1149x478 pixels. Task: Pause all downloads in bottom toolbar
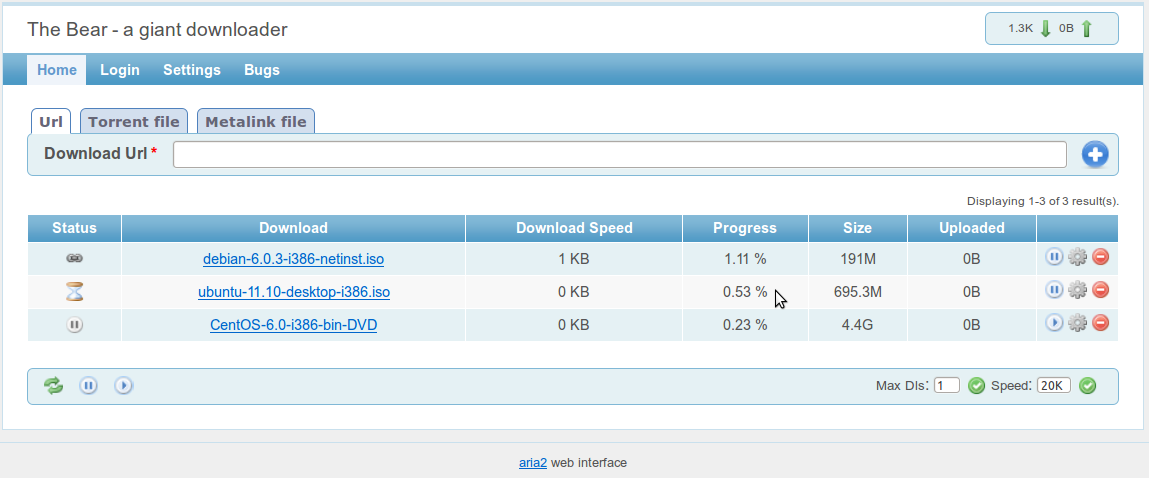pyautogui.click(x=89, y=385)
